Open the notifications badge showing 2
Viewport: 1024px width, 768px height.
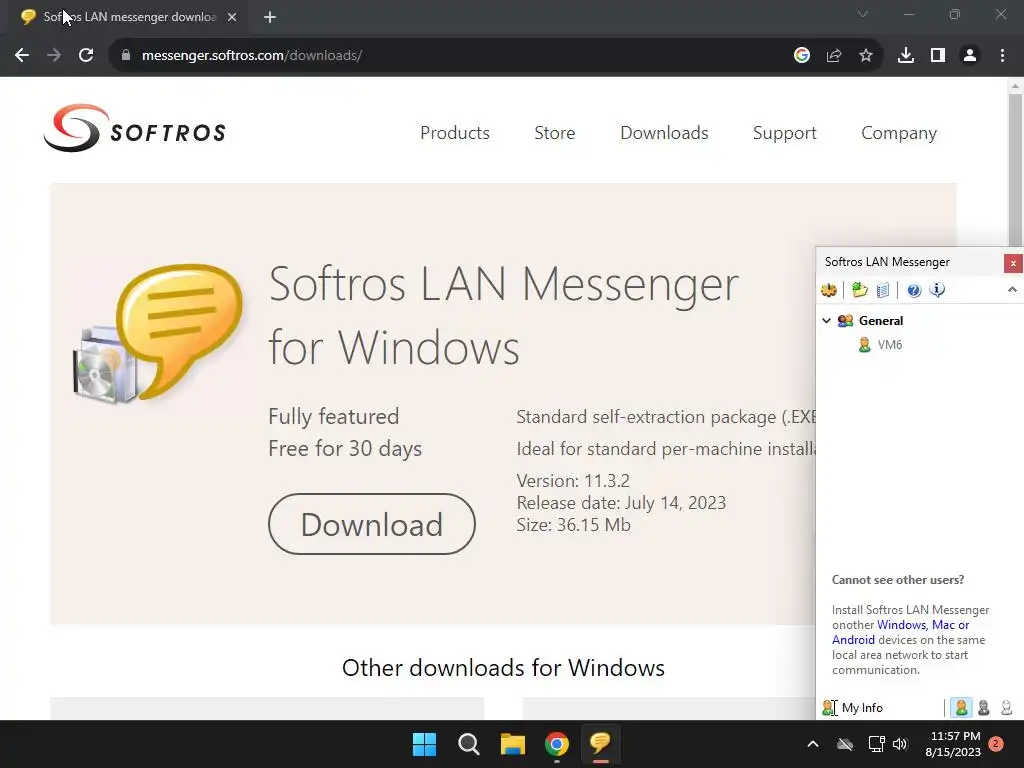coord(996,744)
